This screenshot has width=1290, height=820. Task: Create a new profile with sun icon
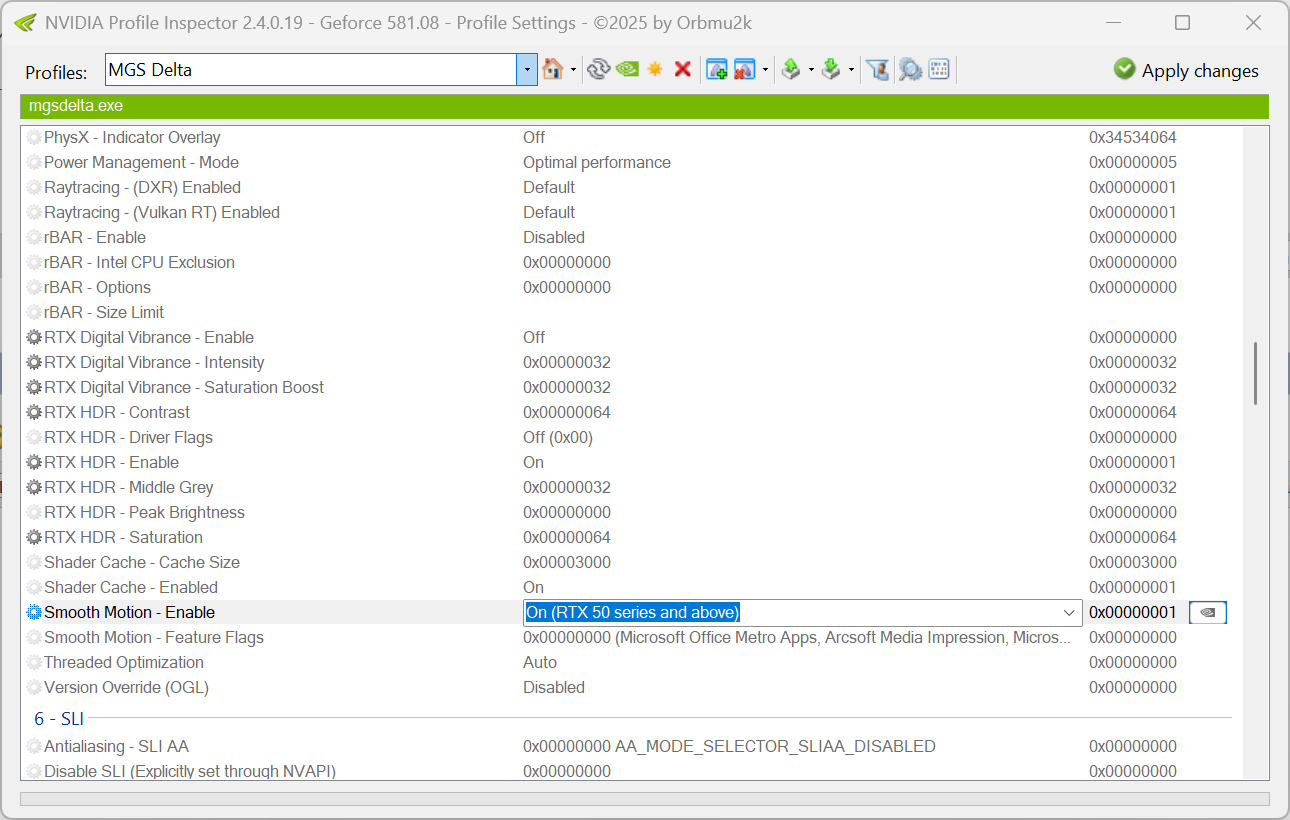pos(655,69)
